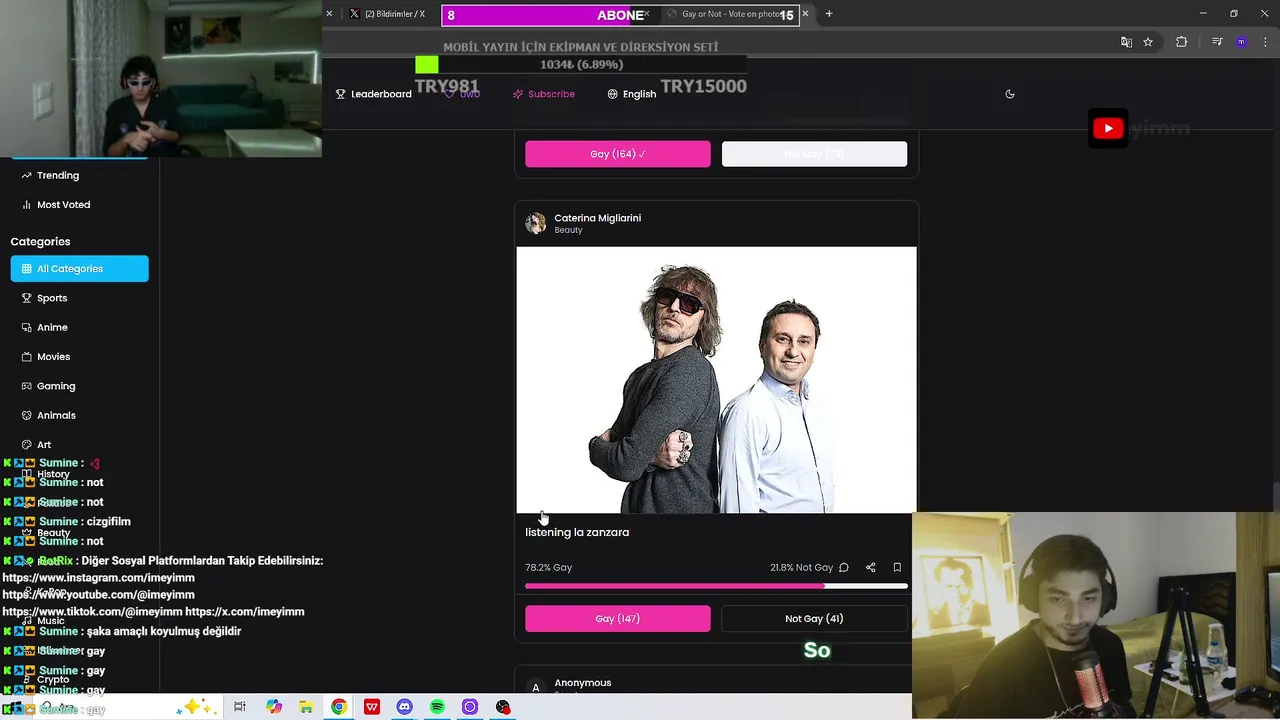Viewport: 1280px width, 720px height.
Task: Open the two men photo thumbnail
Action: pyautogui.click(x=716, y=380)
